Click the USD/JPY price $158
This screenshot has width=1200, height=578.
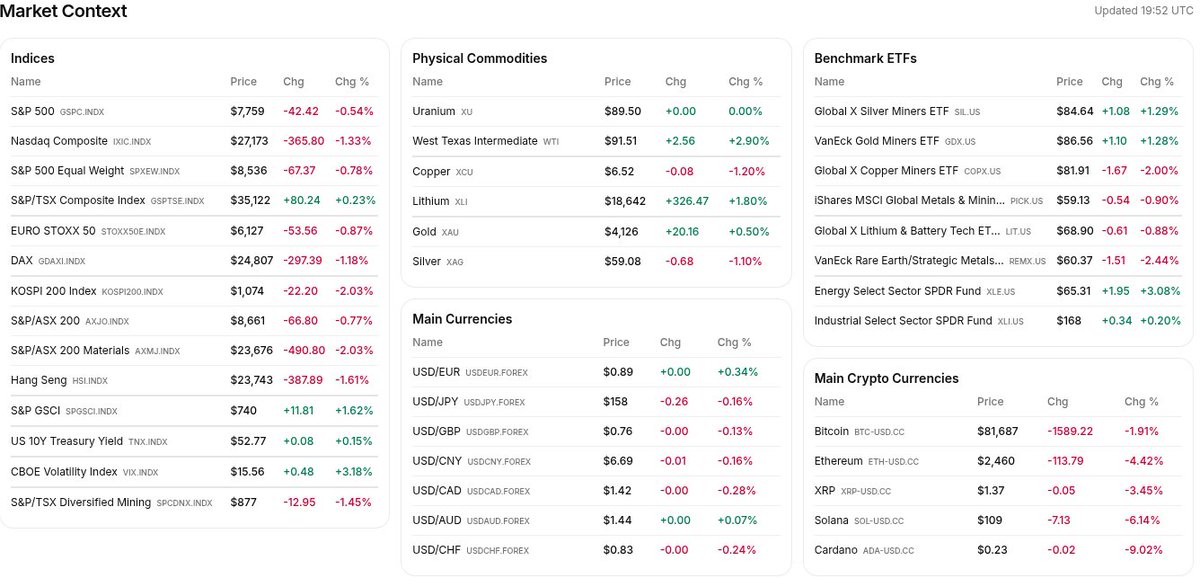[x=615, y=402]
